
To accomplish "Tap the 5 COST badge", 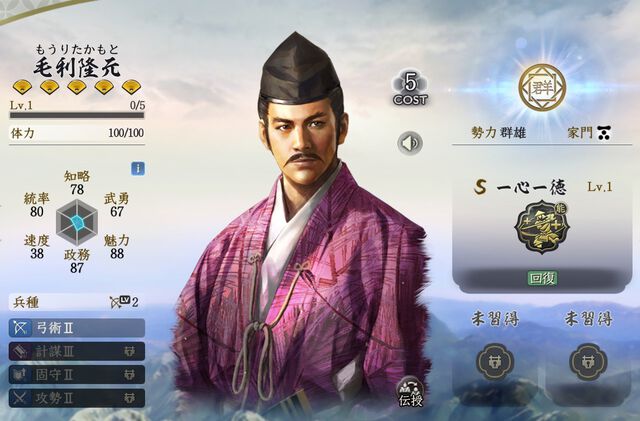I will click(x=410, y=88).
